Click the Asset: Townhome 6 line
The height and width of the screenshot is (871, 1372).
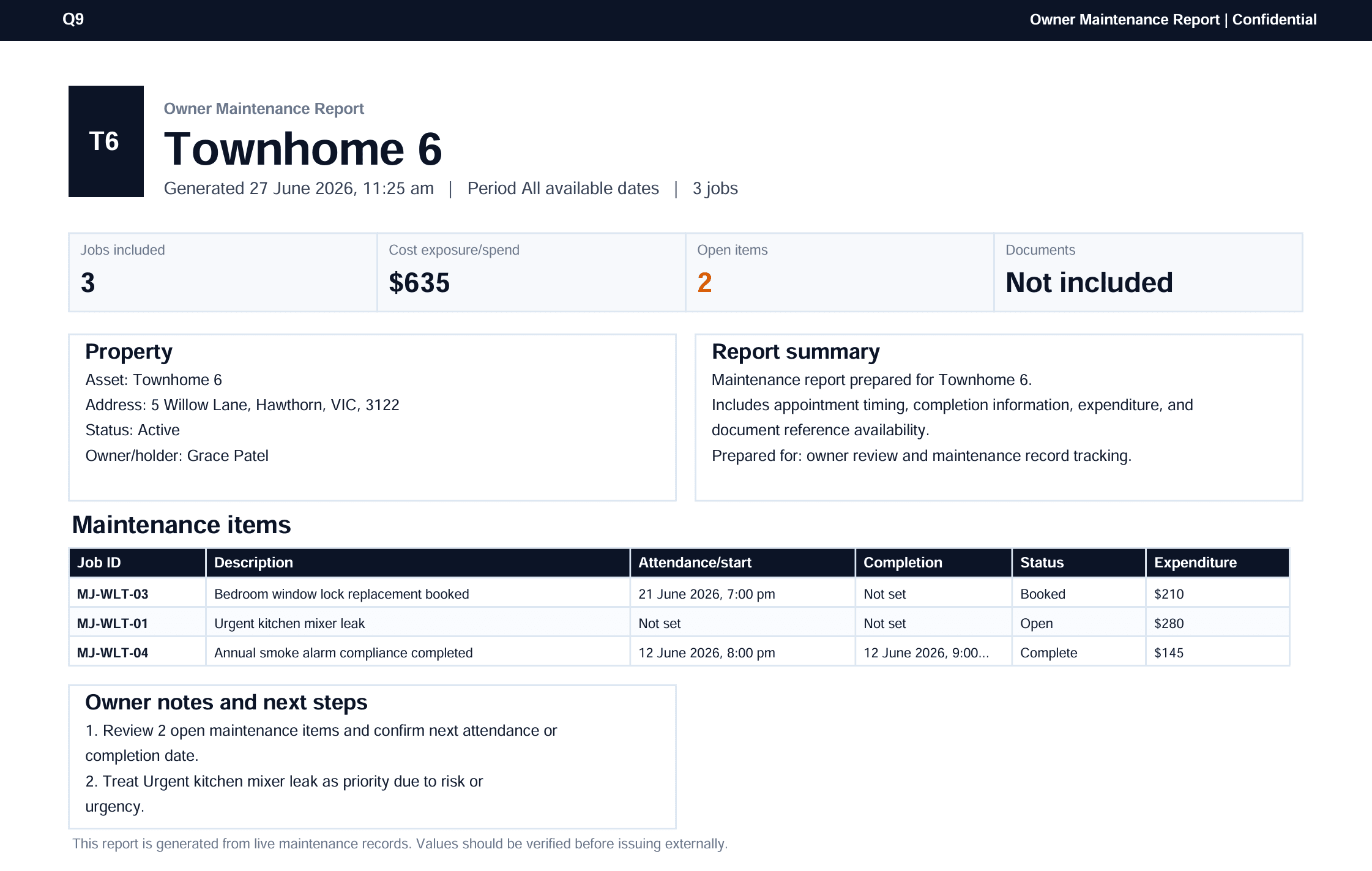click(x=154, y=380)
